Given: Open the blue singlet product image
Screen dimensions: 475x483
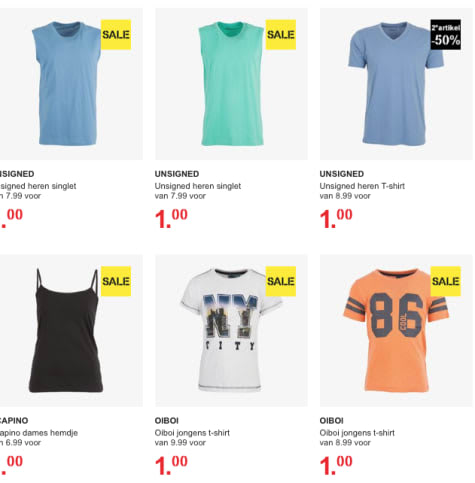Looking at the screenshot, I should pyautogui.click(x=68, y=84).
